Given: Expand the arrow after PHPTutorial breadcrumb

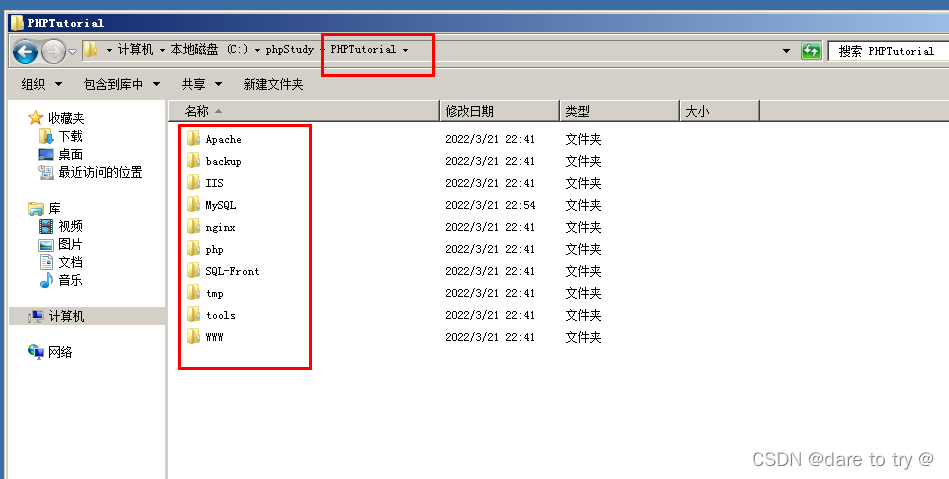Looking at the screenshot, I should (406, 50).
